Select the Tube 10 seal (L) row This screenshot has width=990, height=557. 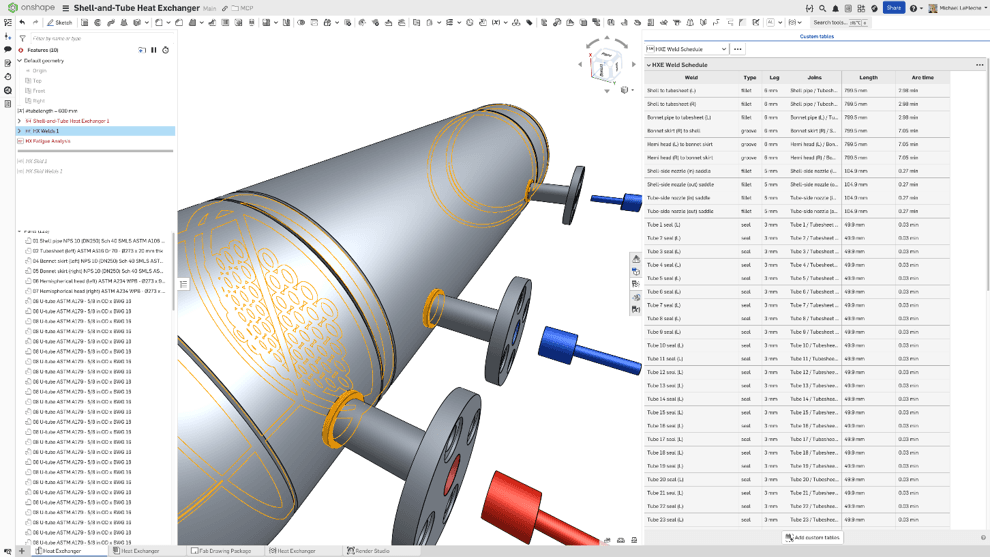(797, 345)
